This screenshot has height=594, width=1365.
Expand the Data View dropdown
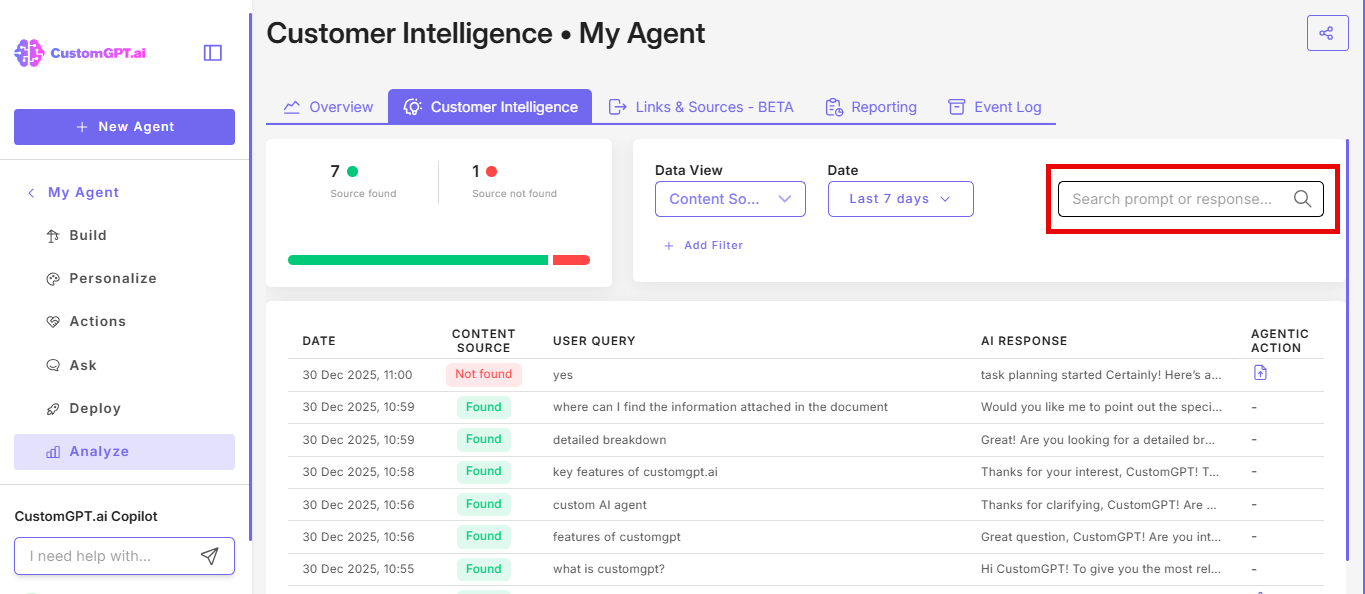pyautogui.click(x=730, y=199)
